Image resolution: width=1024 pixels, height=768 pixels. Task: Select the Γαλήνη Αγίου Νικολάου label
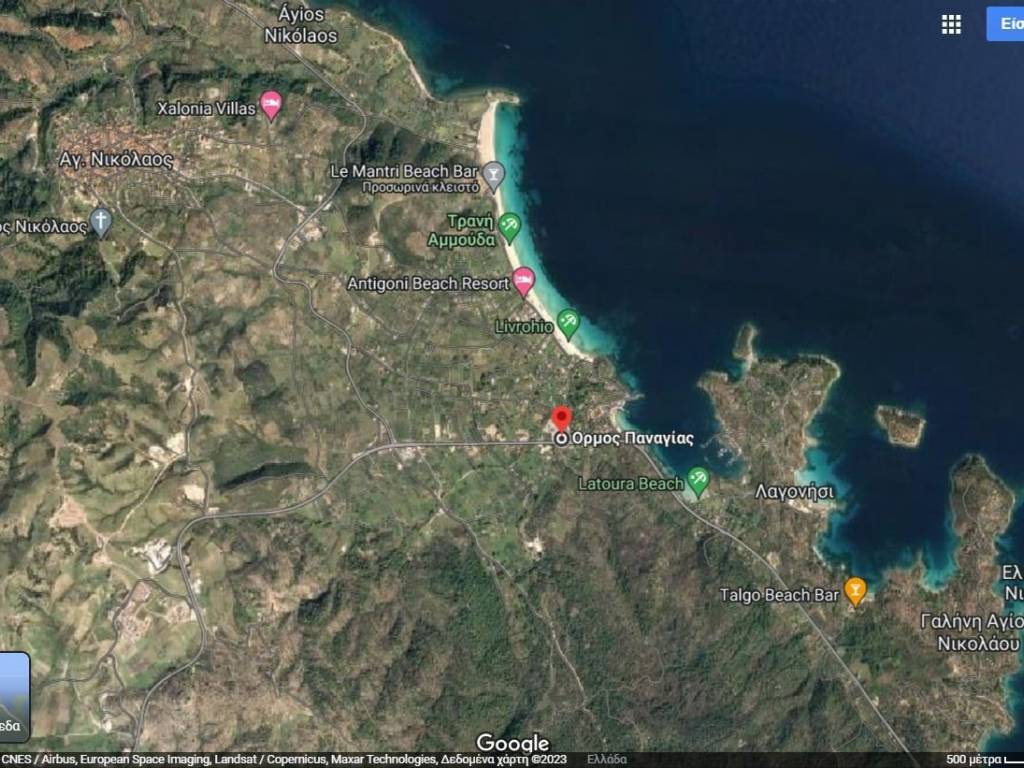point(970,632)
